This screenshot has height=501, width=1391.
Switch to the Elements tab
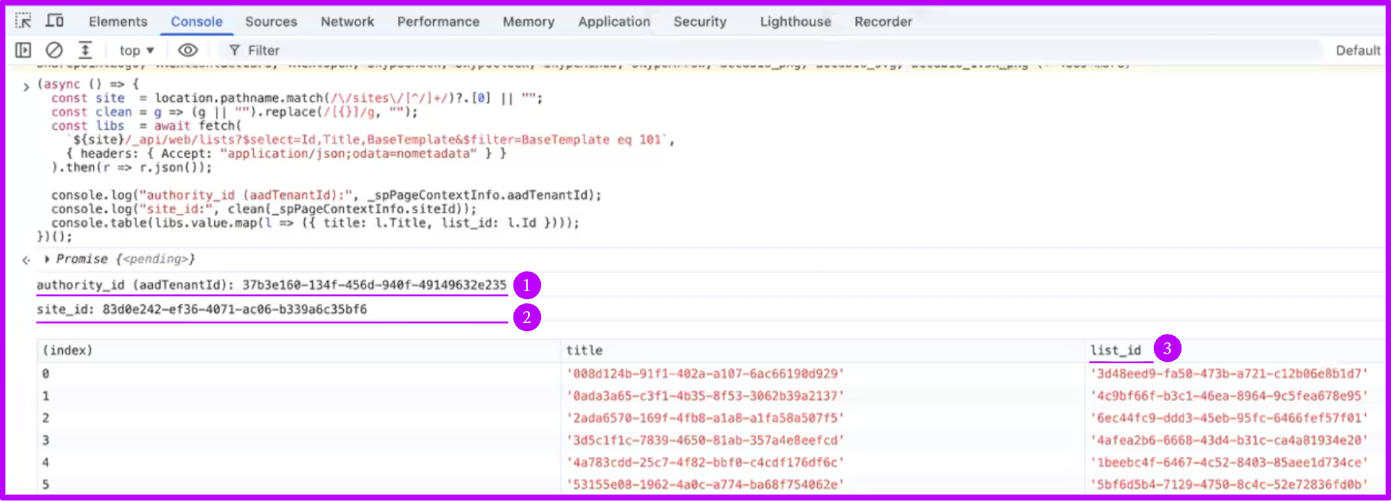pos(118,21)
